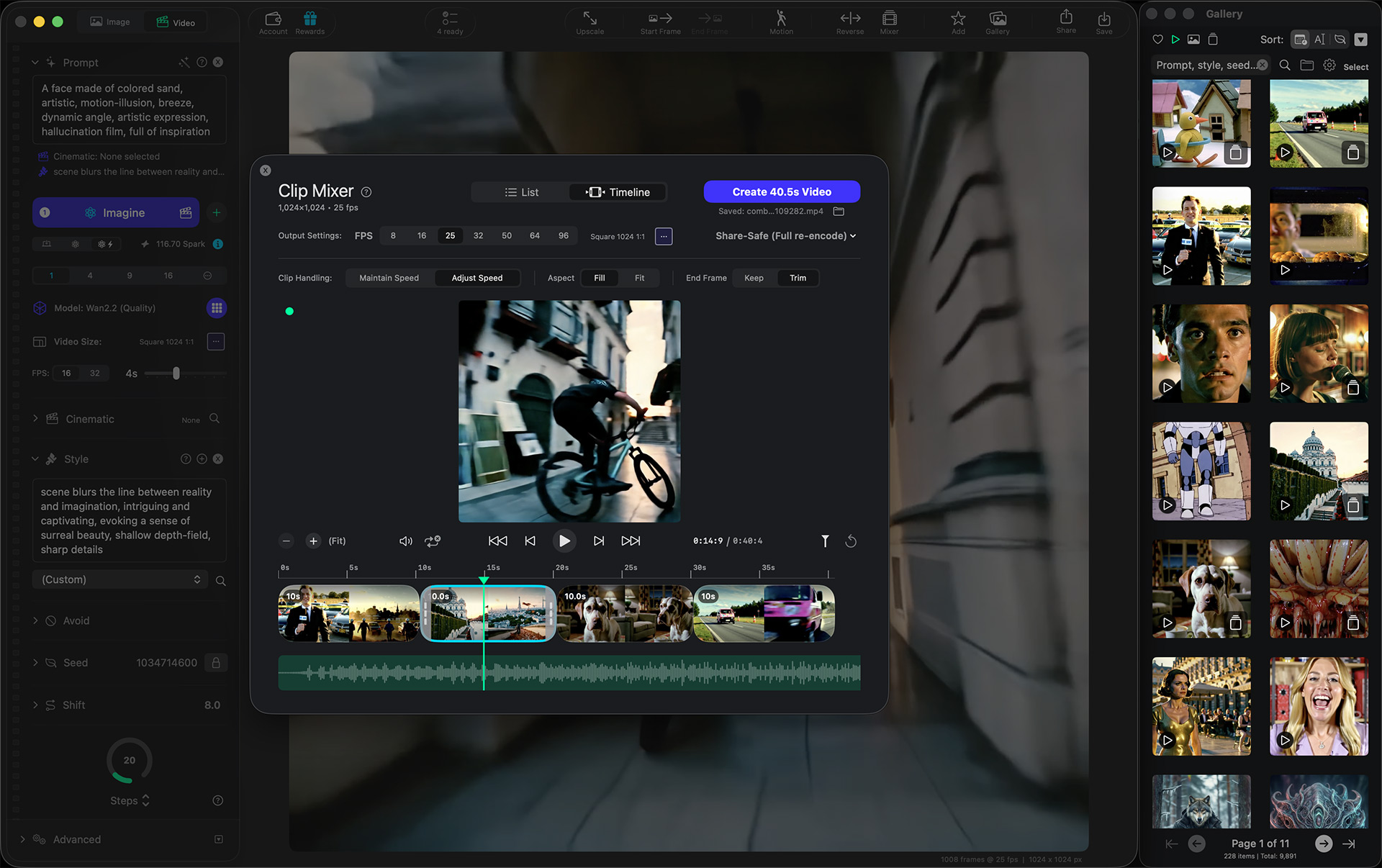Reset the timeline with undo arrow icon
Image resolution: width=1382 pixels, height=868 pixels.
point(851,541)
